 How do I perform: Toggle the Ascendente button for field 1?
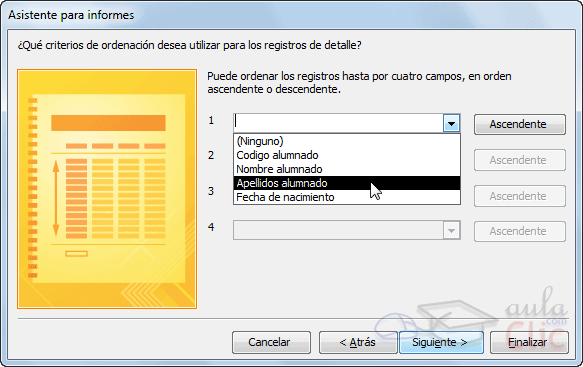pyautogui.click(x=519, y=124)
